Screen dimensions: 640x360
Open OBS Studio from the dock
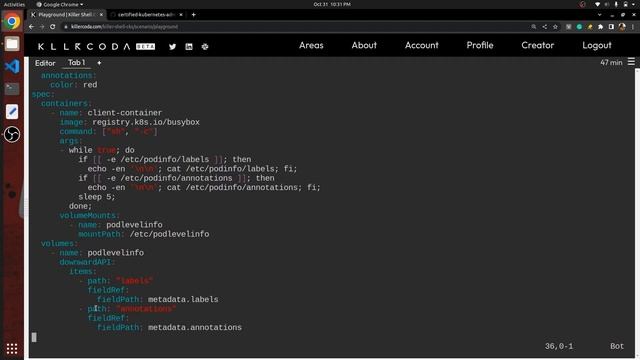point(12,134)
